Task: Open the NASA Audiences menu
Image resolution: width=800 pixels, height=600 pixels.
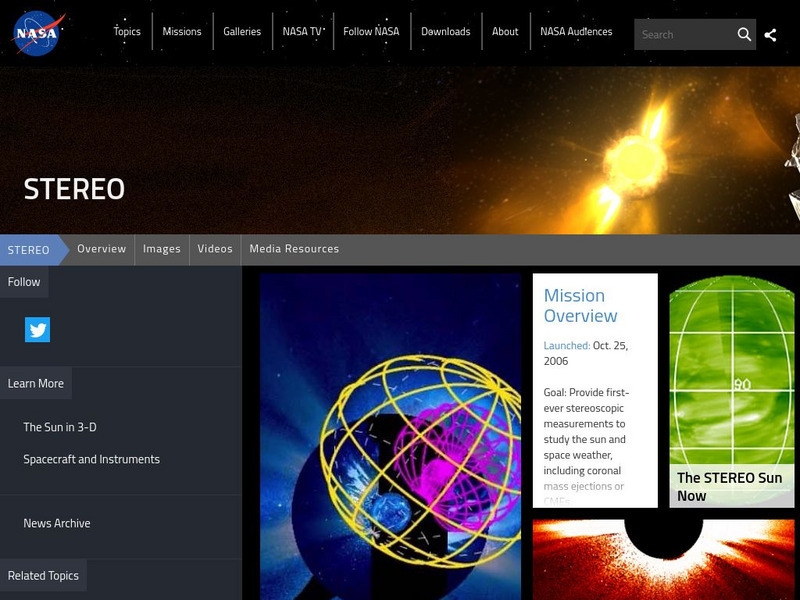Action: pos(576,32)
